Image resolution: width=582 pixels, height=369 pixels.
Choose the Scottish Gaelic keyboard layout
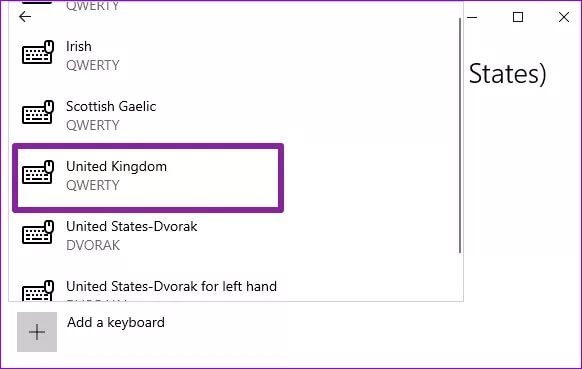236,115
